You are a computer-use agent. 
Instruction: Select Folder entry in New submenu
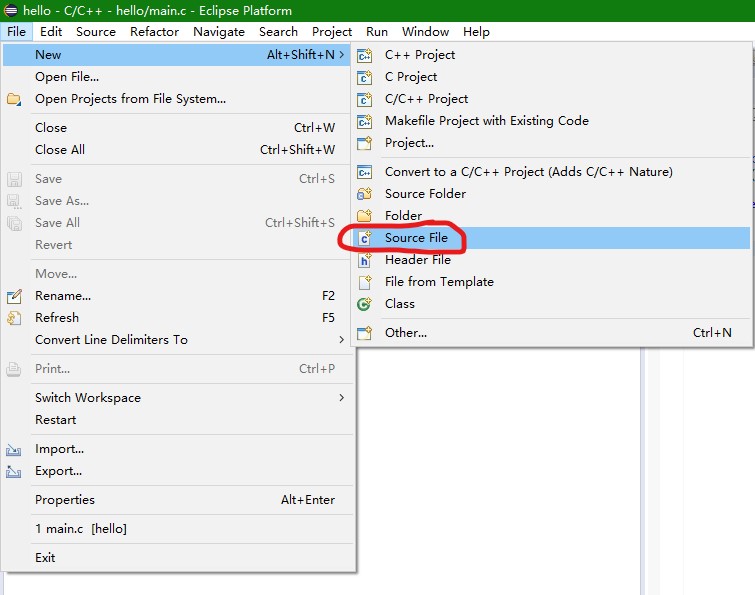pyautogui.click(x=551, y=216)
